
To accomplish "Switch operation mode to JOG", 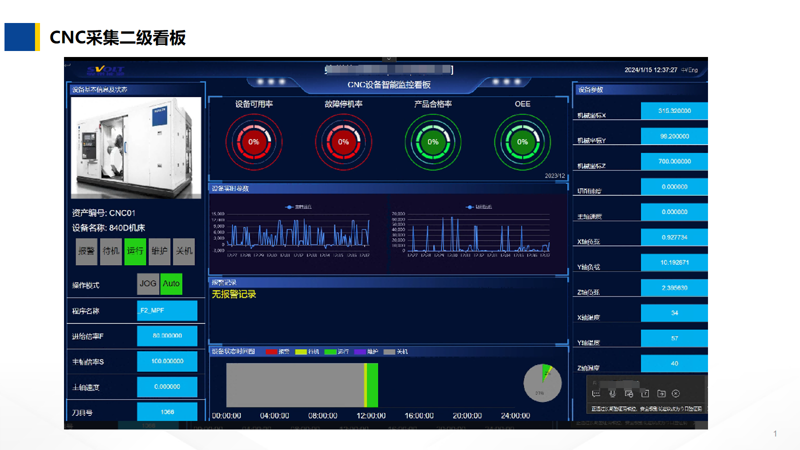I will pos(148,284).
